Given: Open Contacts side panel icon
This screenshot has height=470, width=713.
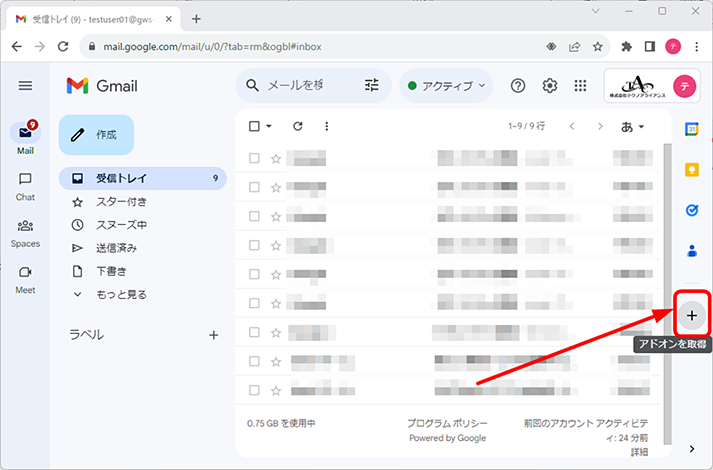Looking at the screenshot, I should [692, 250].
